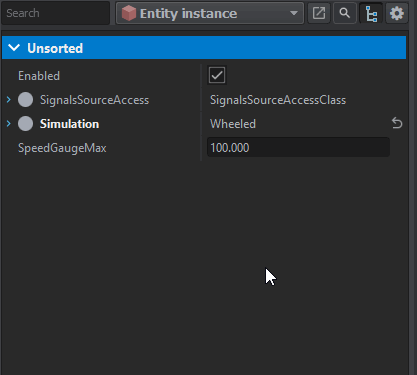Select the SpeedGaugeMax label
Image resolution: width=417 pixels, height=375 pixels.
point(62,148)
